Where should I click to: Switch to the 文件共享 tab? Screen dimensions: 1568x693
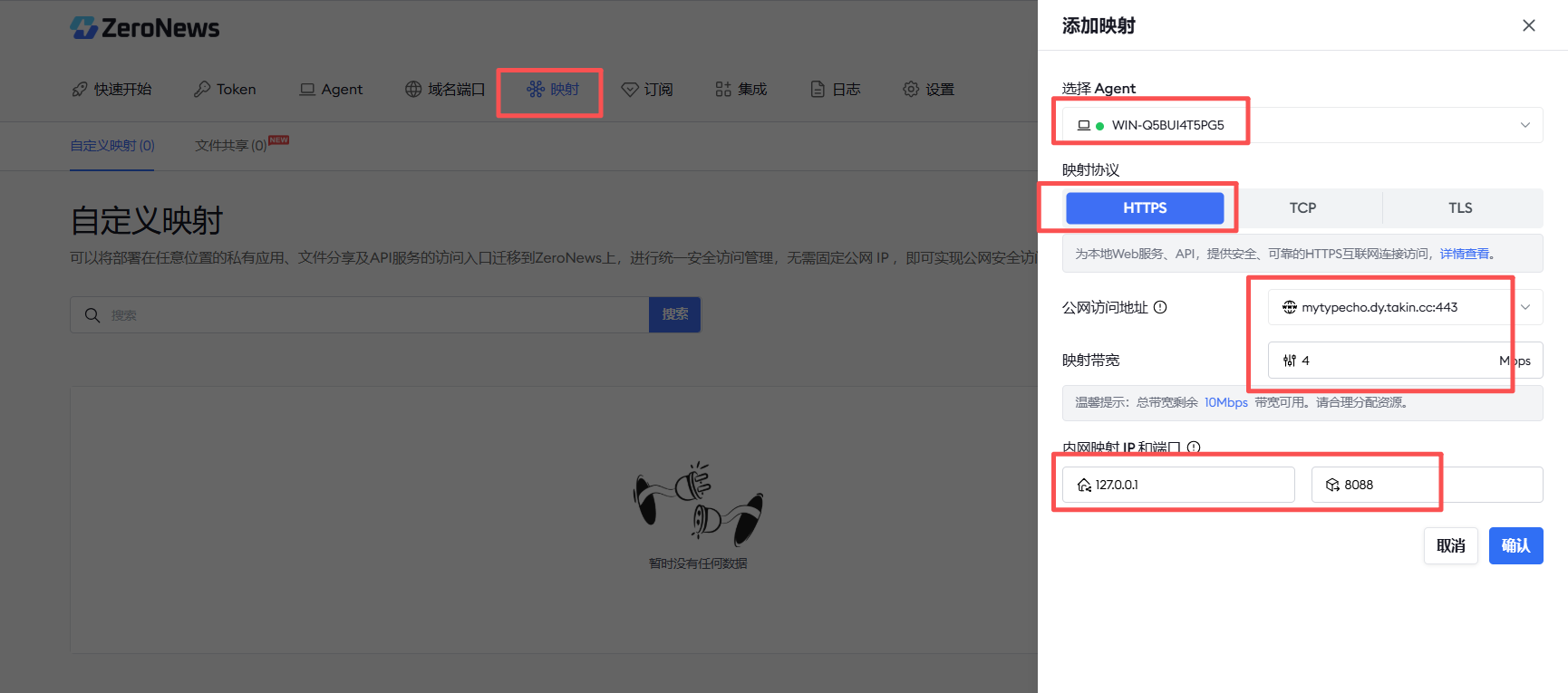pyautogui.click(x=231, y=145)
